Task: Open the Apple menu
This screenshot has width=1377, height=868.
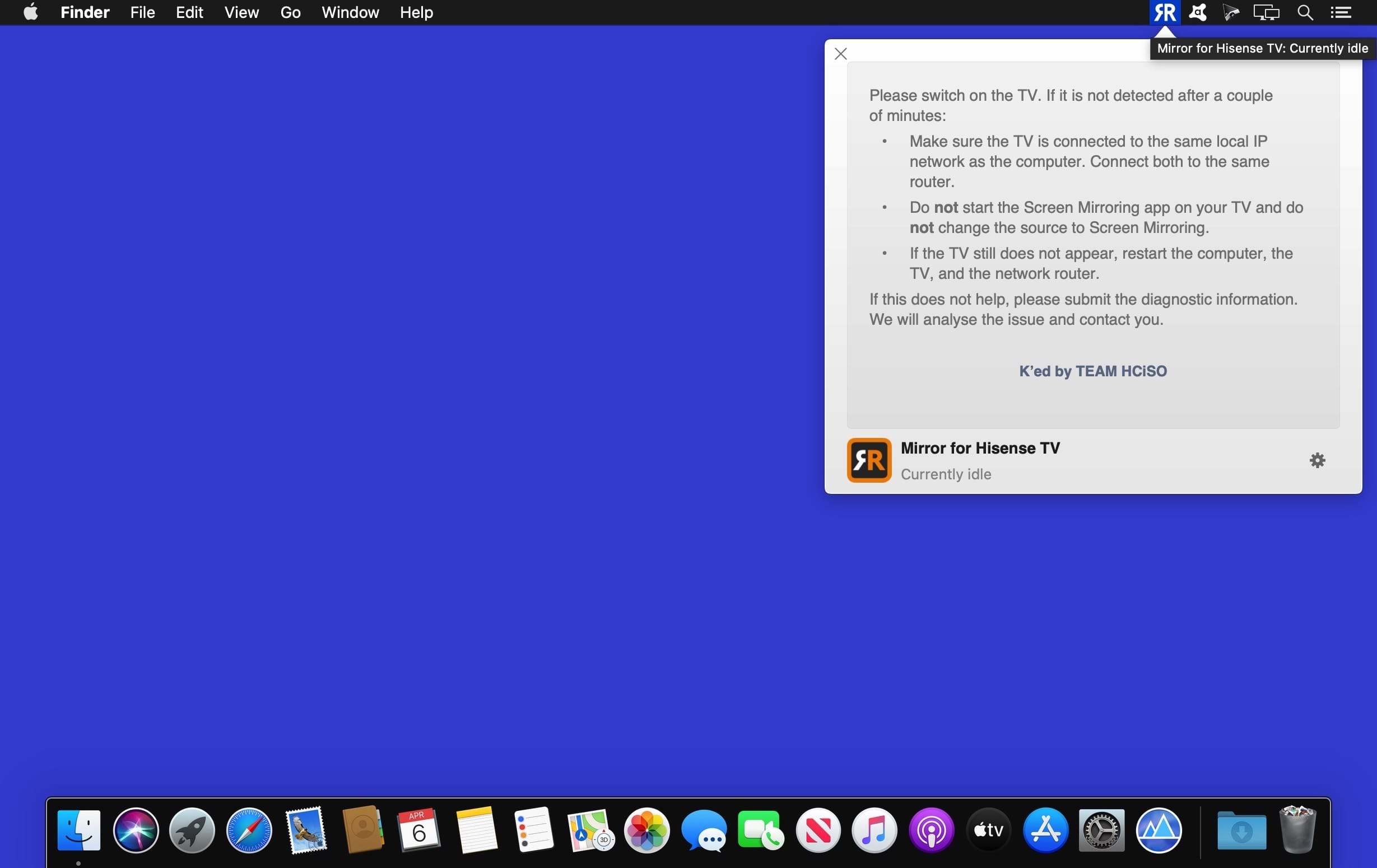Action: (31, 12)
